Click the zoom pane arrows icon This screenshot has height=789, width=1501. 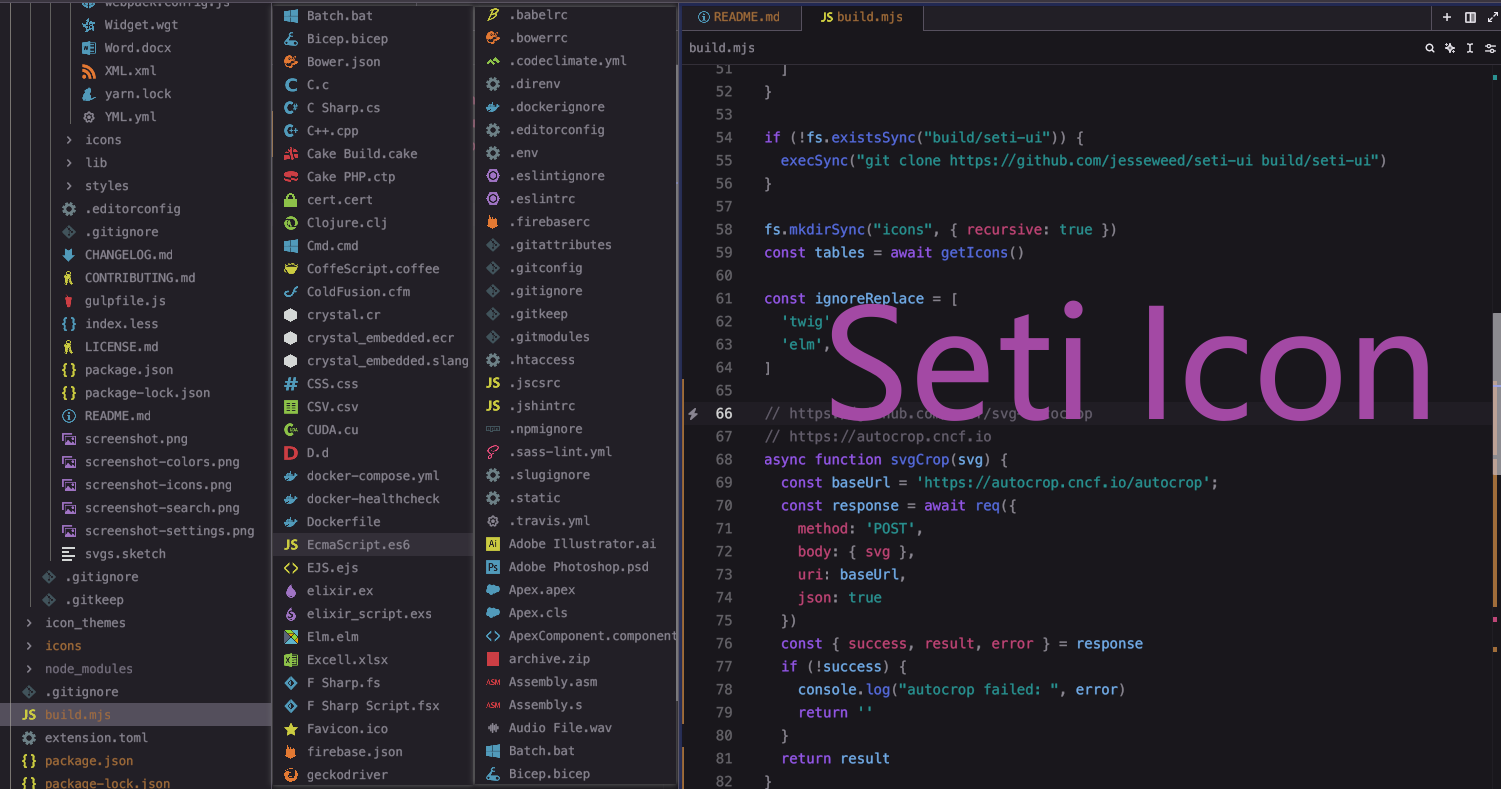tap(1492, 17)
